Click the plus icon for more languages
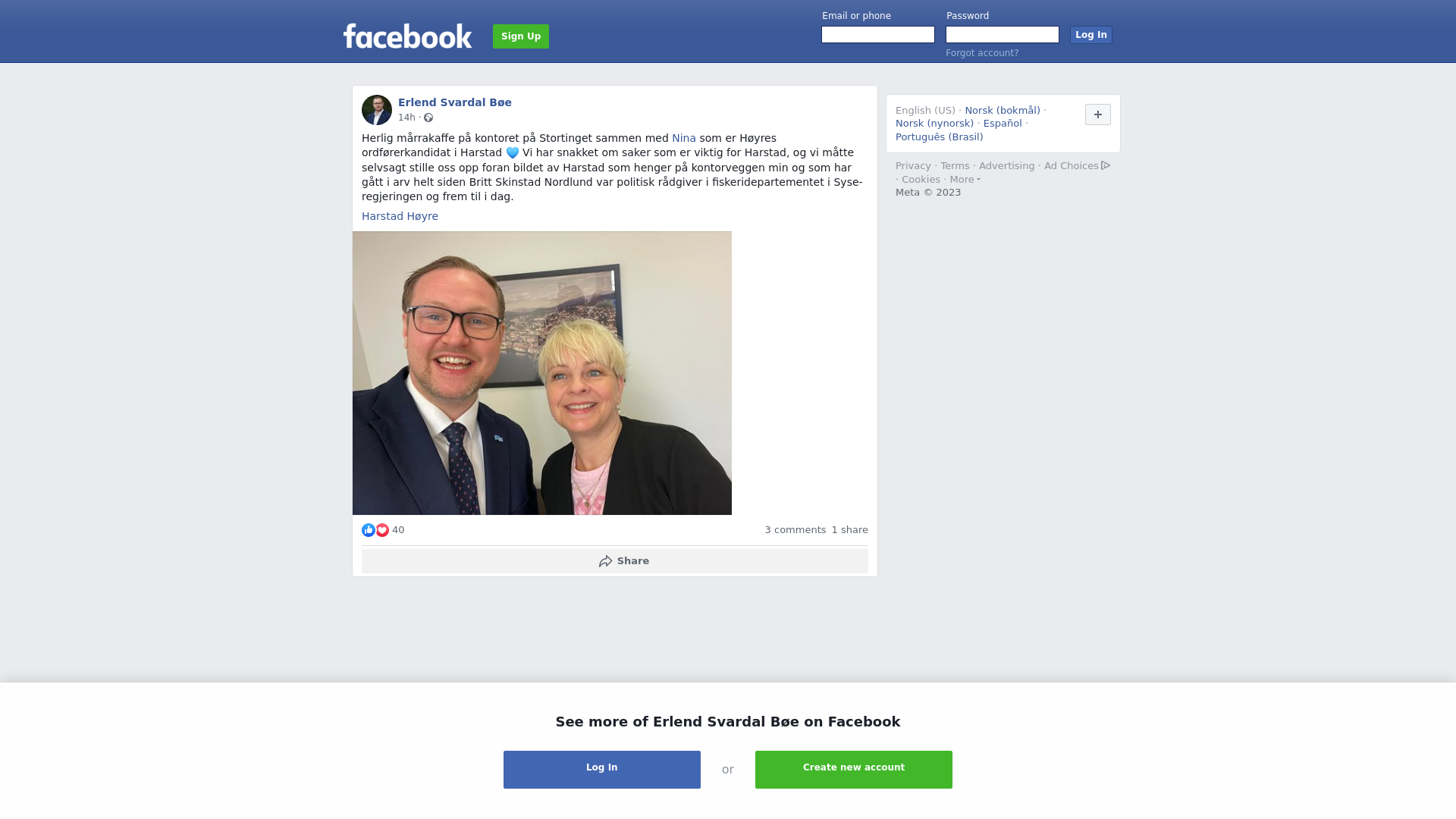Viewport: 1456px width, 819px height. pyautogui.click(x=1097, y=115)
